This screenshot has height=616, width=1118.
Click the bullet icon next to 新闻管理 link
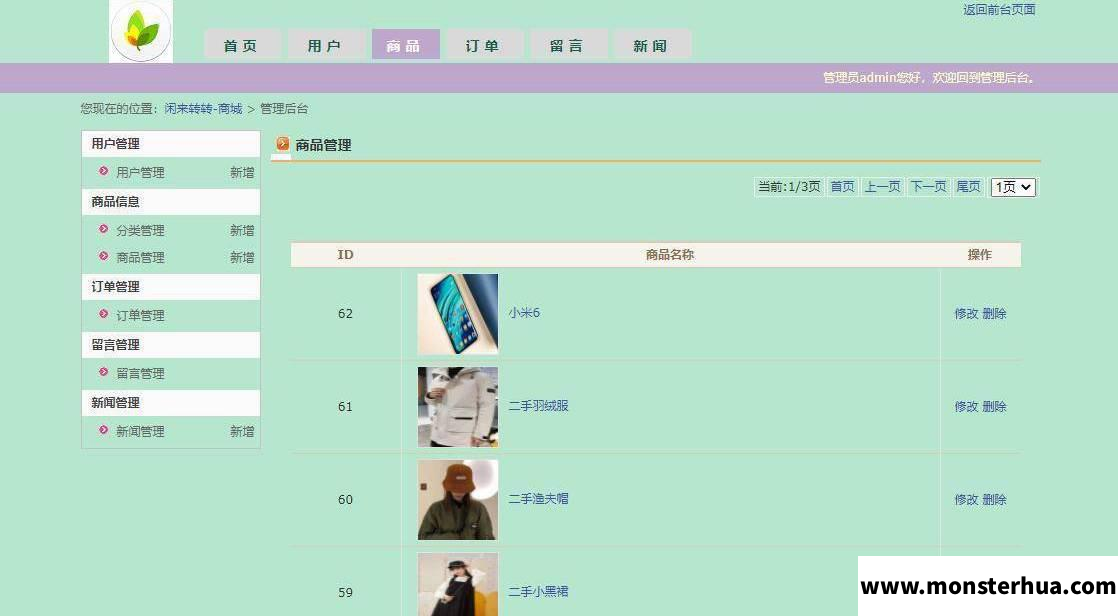[x=103, y=430]
